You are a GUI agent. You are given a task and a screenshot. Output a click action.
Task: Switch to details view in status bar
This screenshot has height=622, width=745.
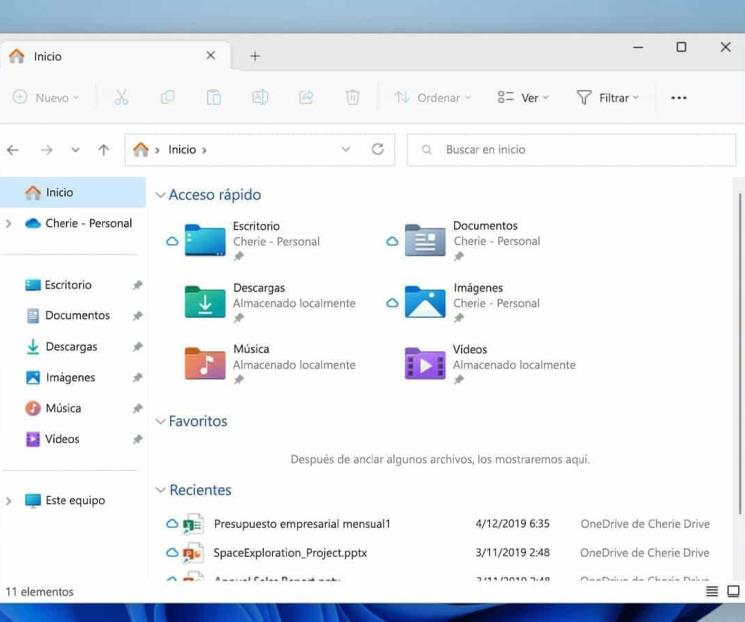[x=712, y=591]
